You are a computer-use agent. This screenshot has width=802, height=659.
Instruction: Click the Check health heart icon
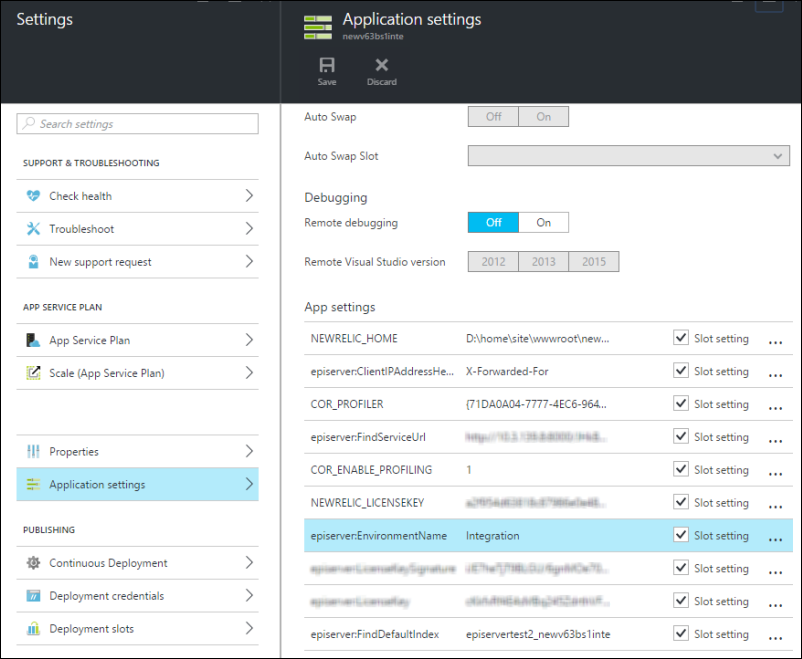pyautogui.click(x=33, y=196)
